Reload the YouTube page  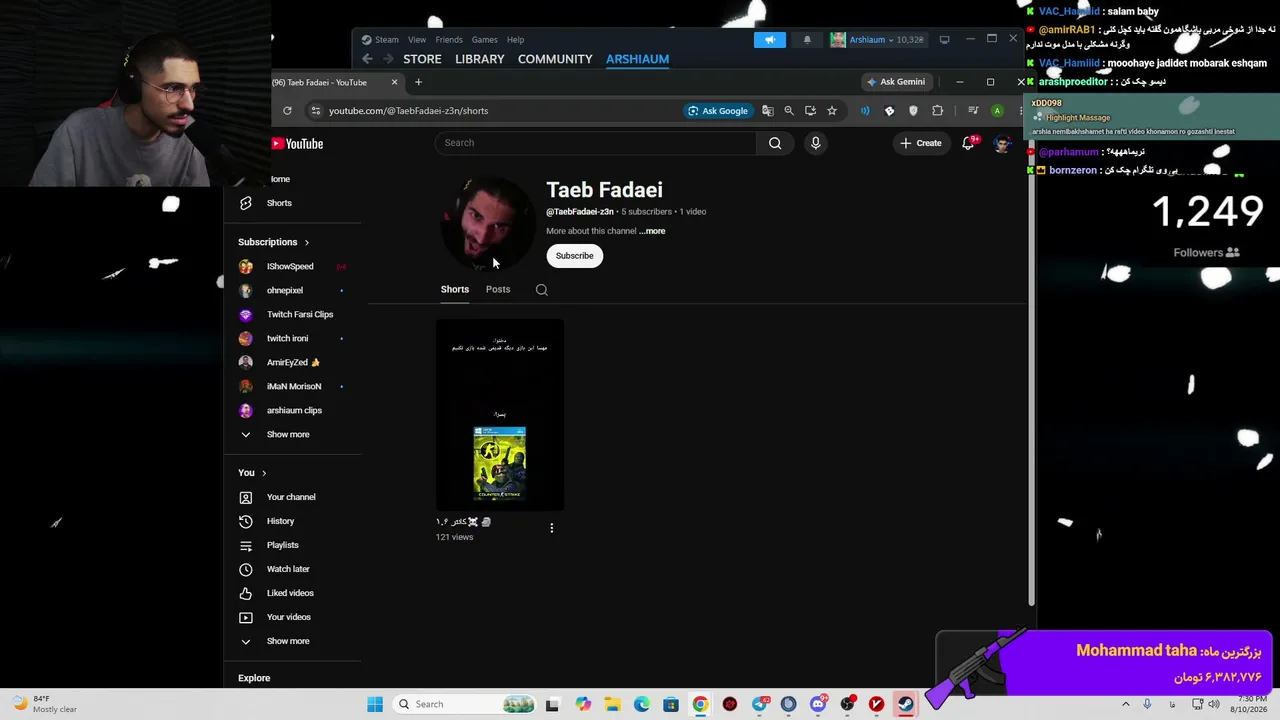287,111
